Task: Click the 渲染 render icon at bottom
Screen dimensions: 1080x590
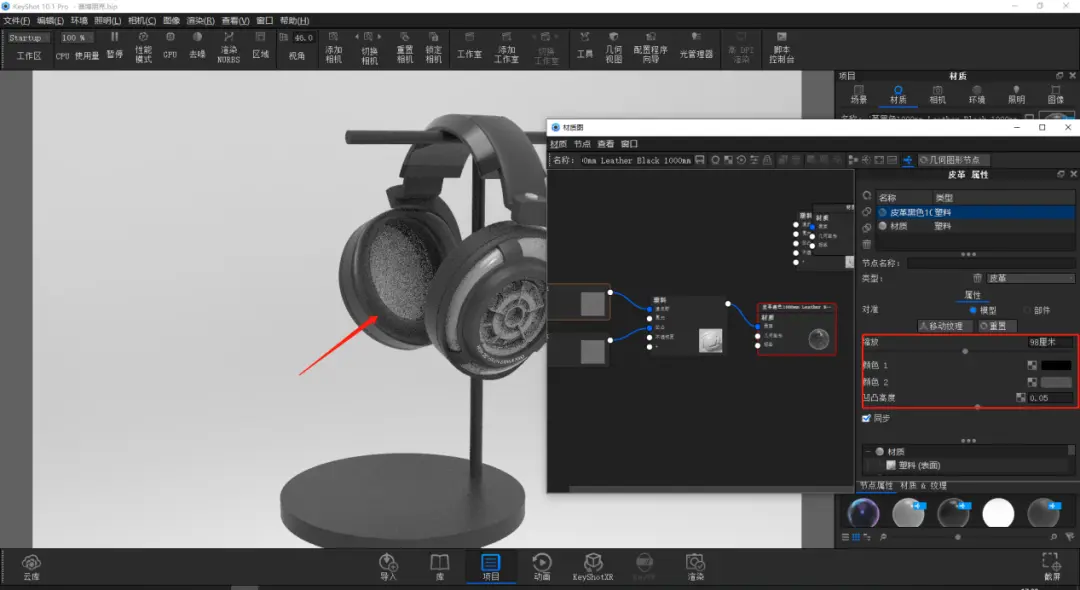Action: (695, 567)
